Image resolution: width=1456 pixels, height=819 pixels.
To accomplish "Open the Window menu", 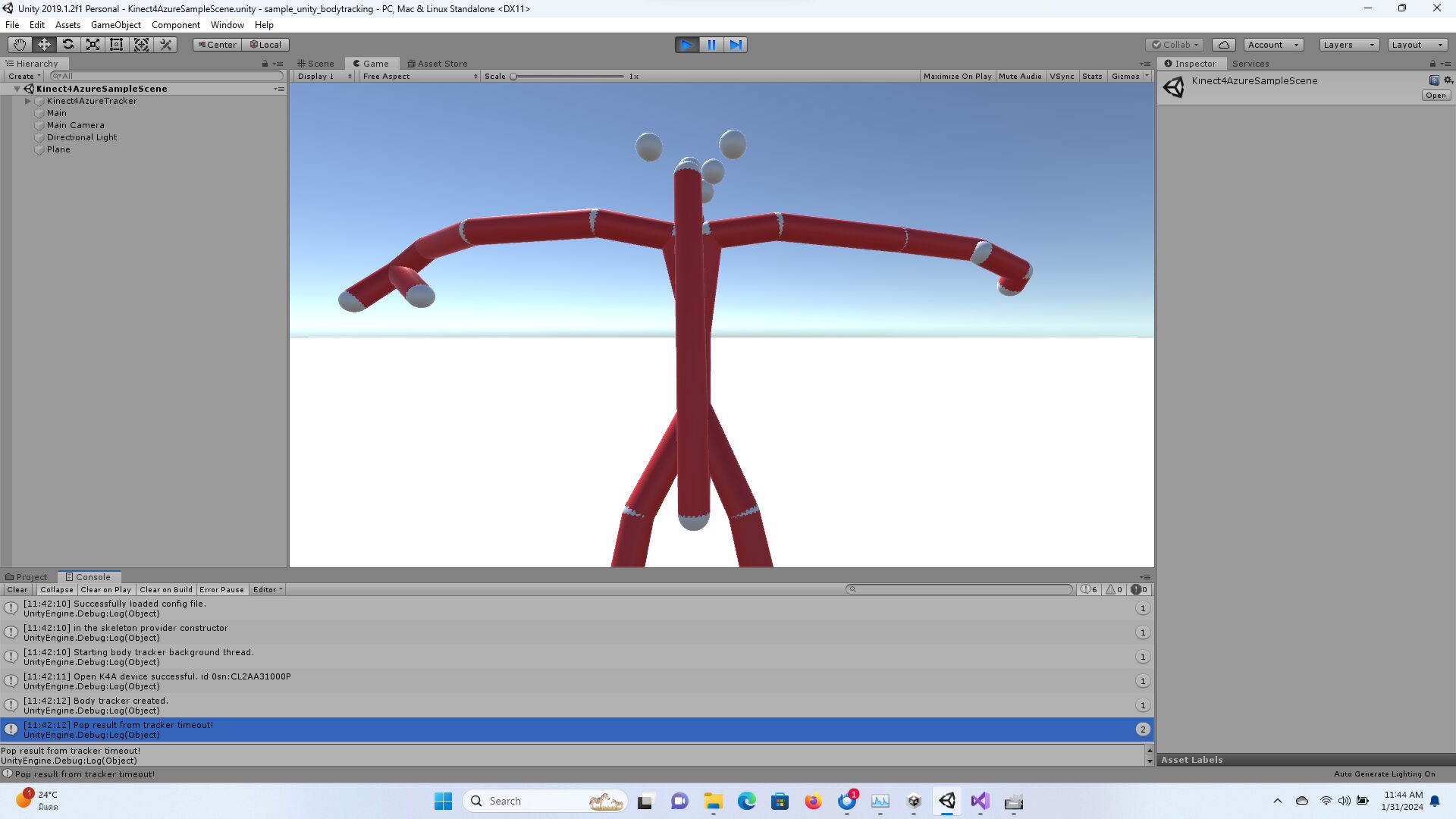I will (227, 25).
